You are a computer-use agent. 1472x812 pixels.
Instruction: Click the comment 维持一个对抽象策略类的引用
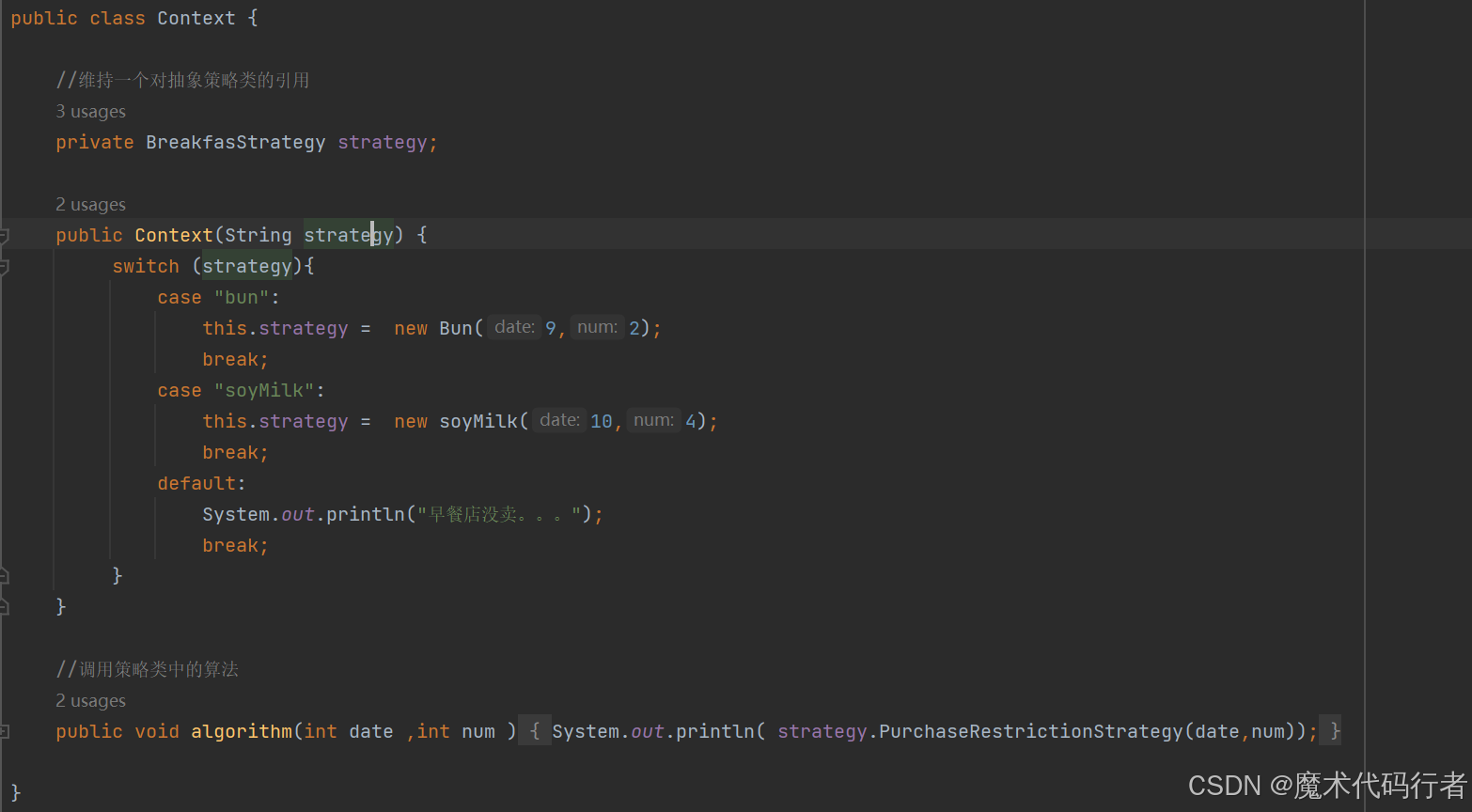182,80
